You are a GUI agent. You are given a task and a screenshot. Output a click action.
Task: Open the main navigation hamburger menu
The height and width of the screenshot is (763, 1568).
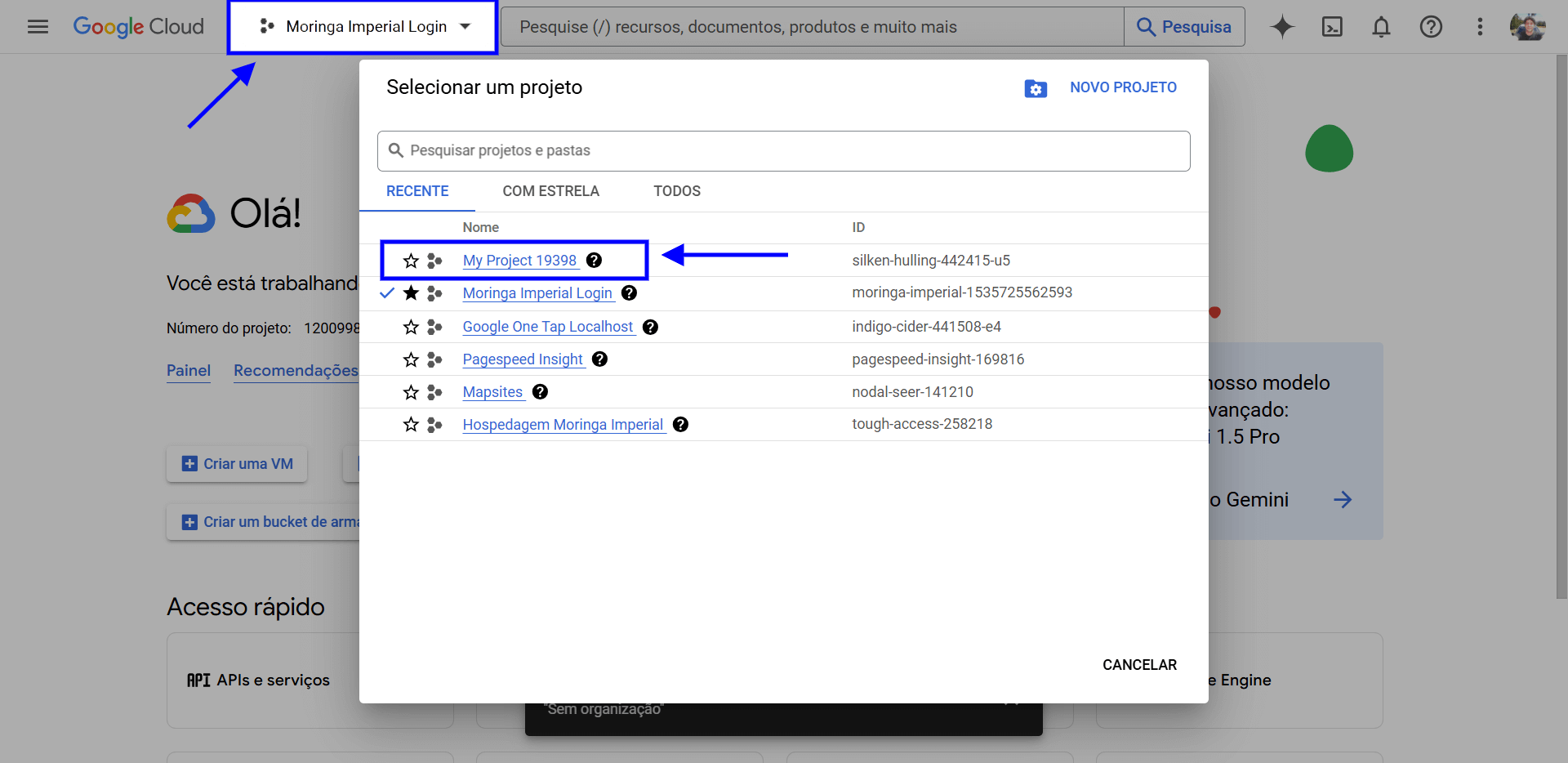coord(38,27)
